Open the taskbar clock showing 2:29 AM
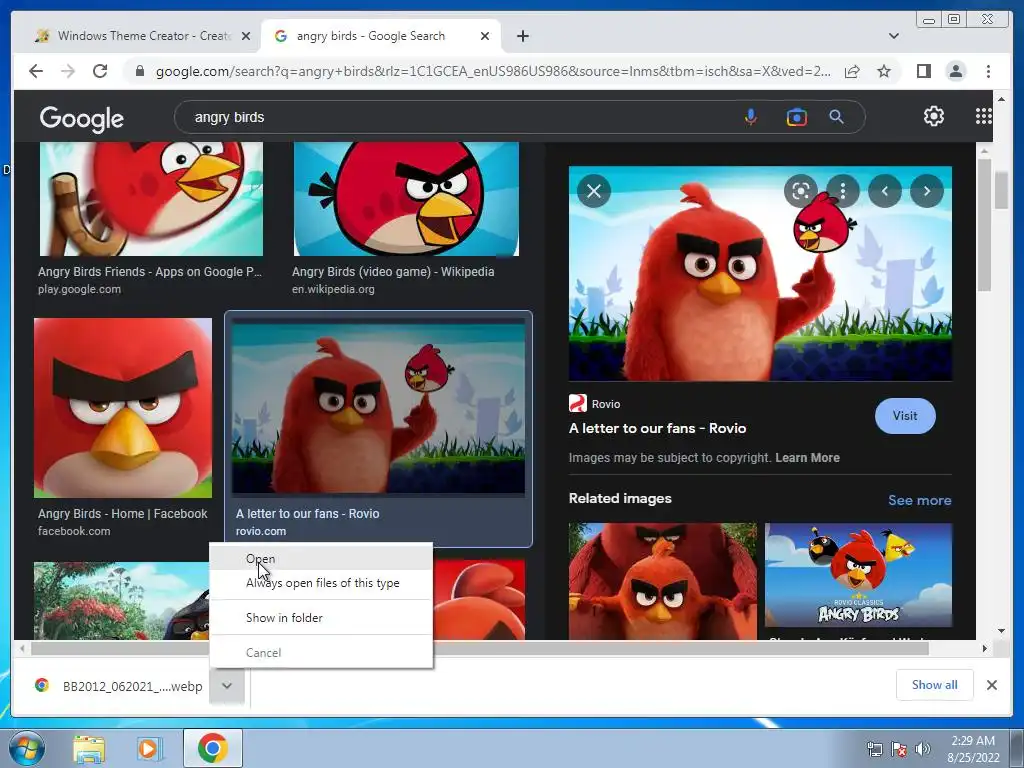The height and width of the screenshot is (768, 1024). (973, 749)
